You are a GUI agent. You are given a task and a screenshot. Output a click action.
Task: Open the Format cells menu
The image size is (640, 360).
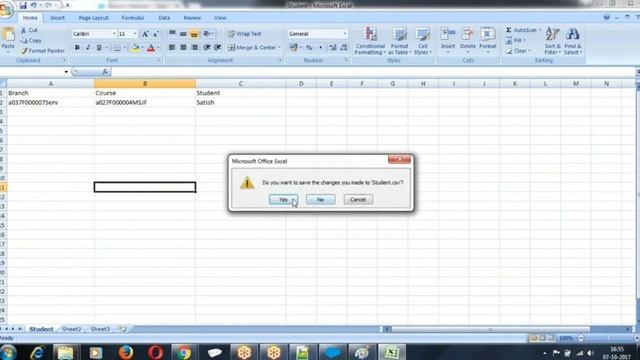(487, 40)
